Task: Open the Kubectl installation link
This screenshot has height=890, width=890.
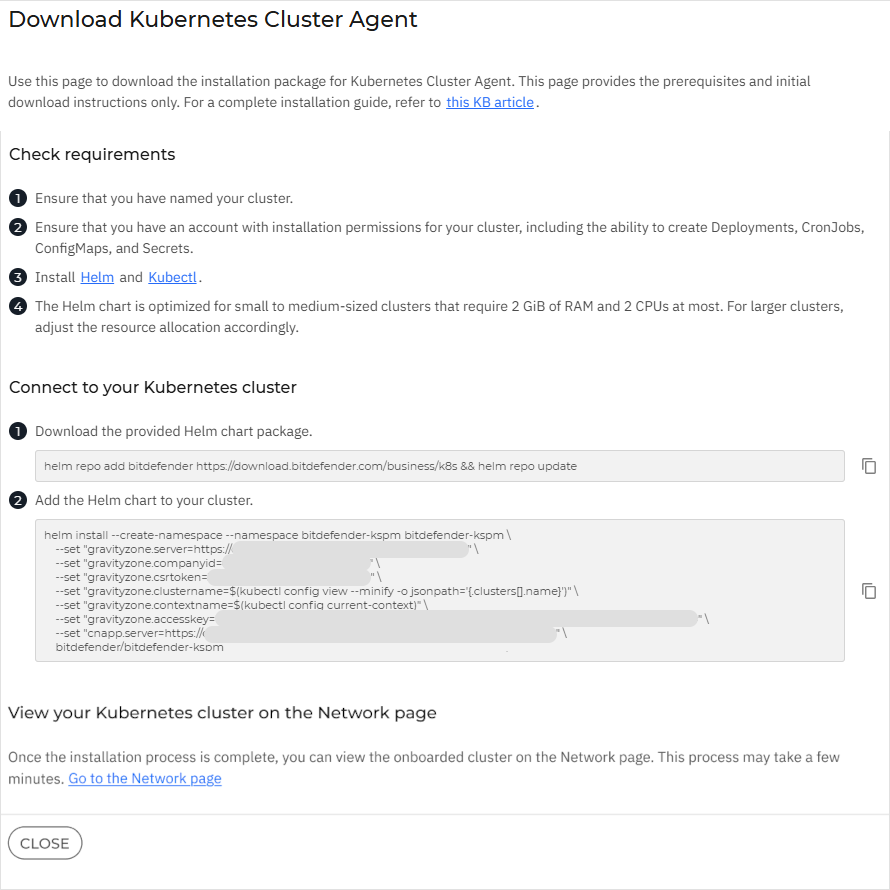Action: pos(172,277)
